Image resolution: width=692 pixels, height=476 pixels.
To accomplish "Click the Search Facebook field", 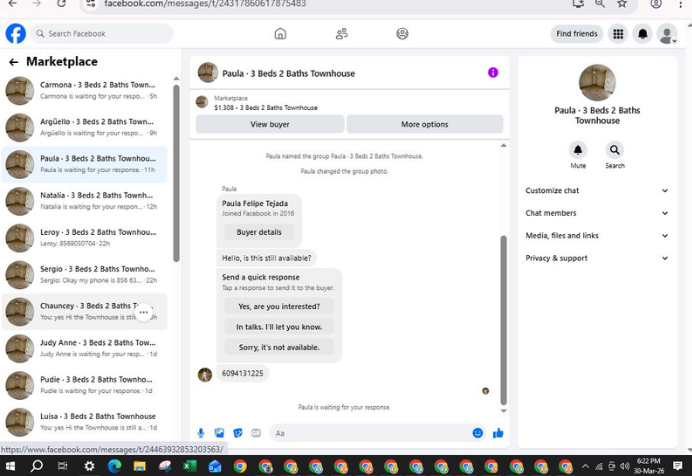I will pos(102,34).
